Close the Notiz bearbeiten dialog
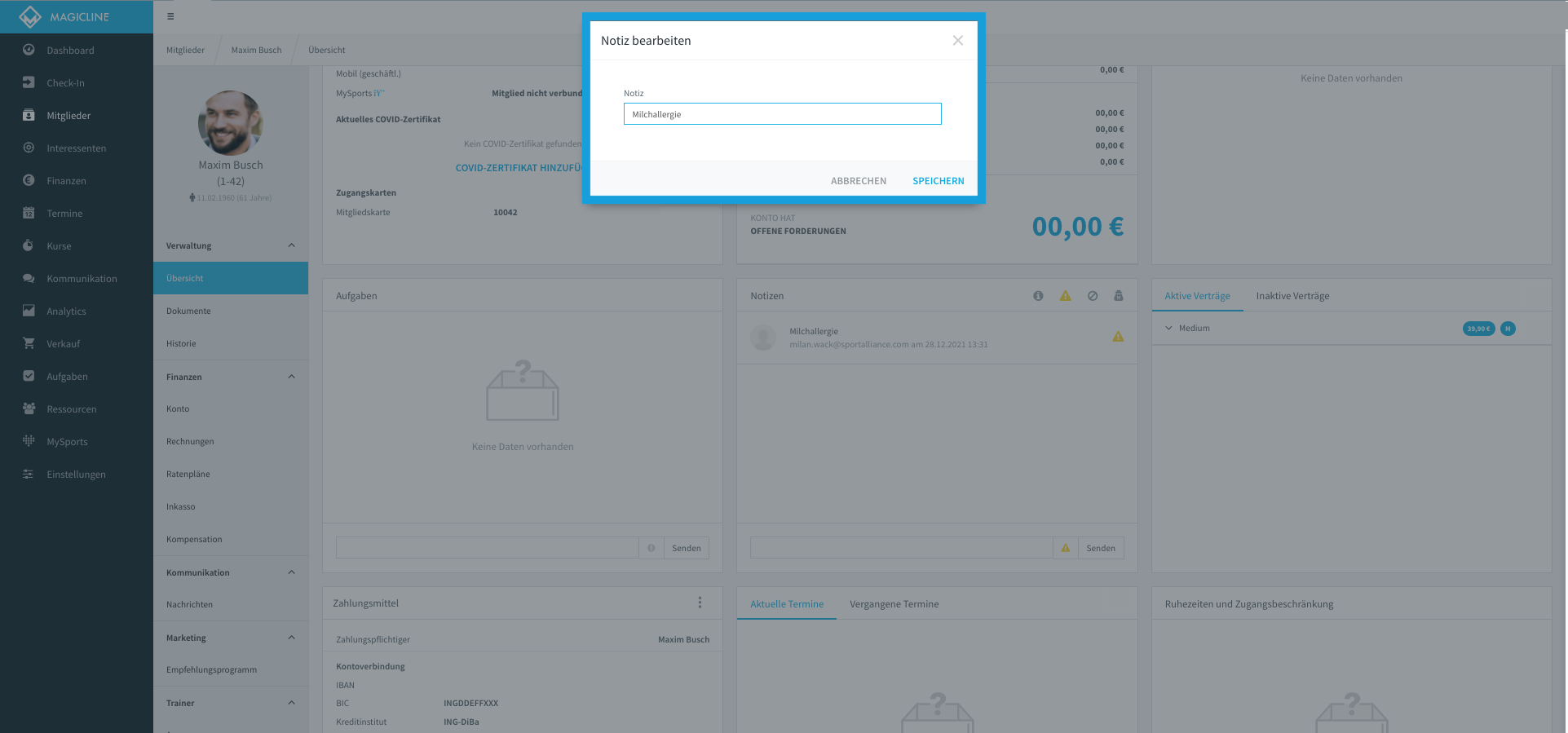 [x=958, y=41]
